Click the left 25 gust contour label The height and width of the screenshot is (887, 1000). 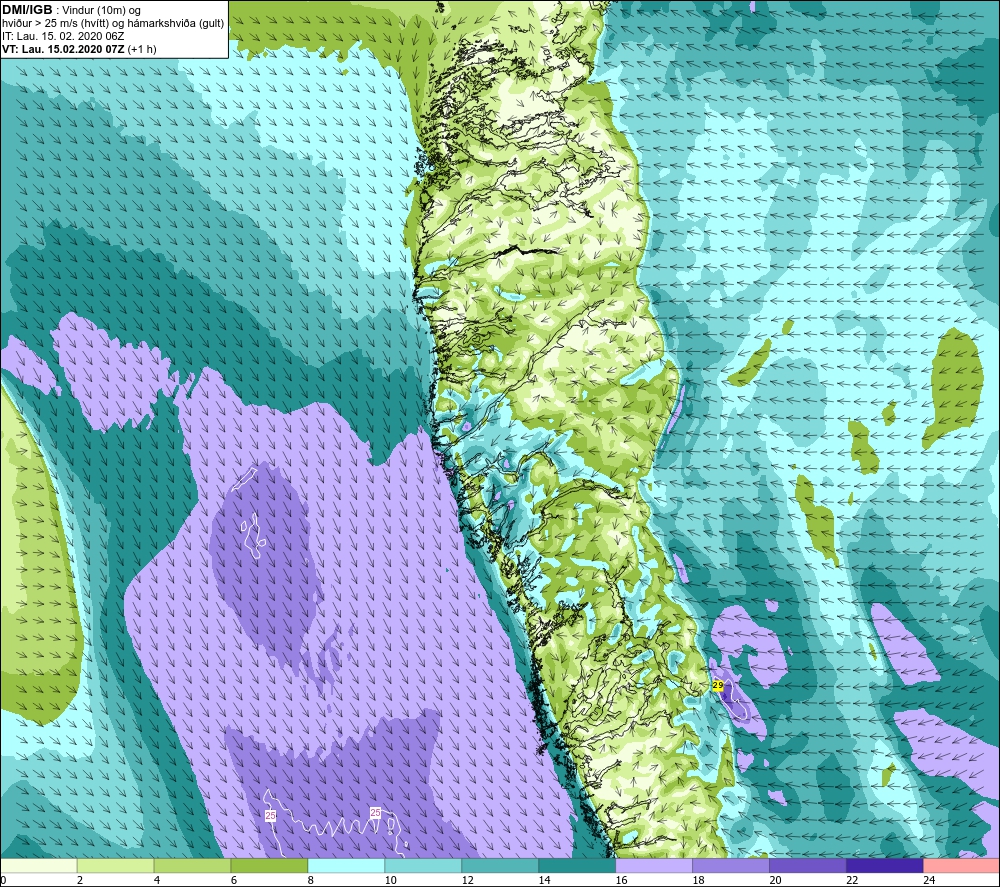[270, 815]
